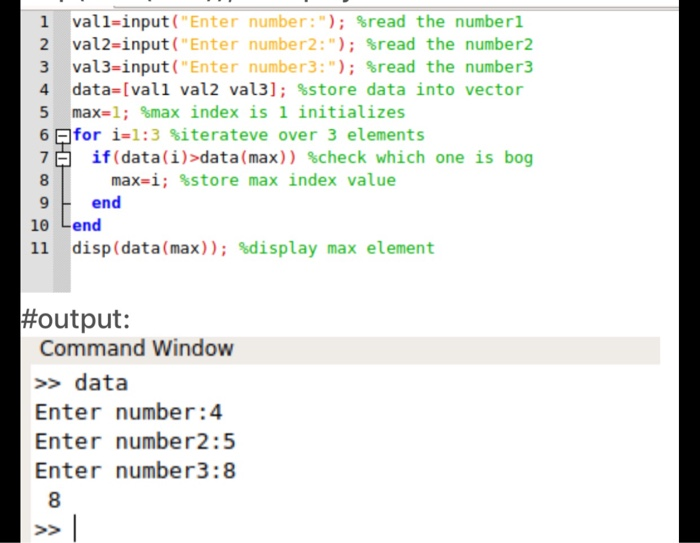Viewport: 700px width, 543px height.
Task: Click line number 9 in the editor gutter
Action: (44, 203)
